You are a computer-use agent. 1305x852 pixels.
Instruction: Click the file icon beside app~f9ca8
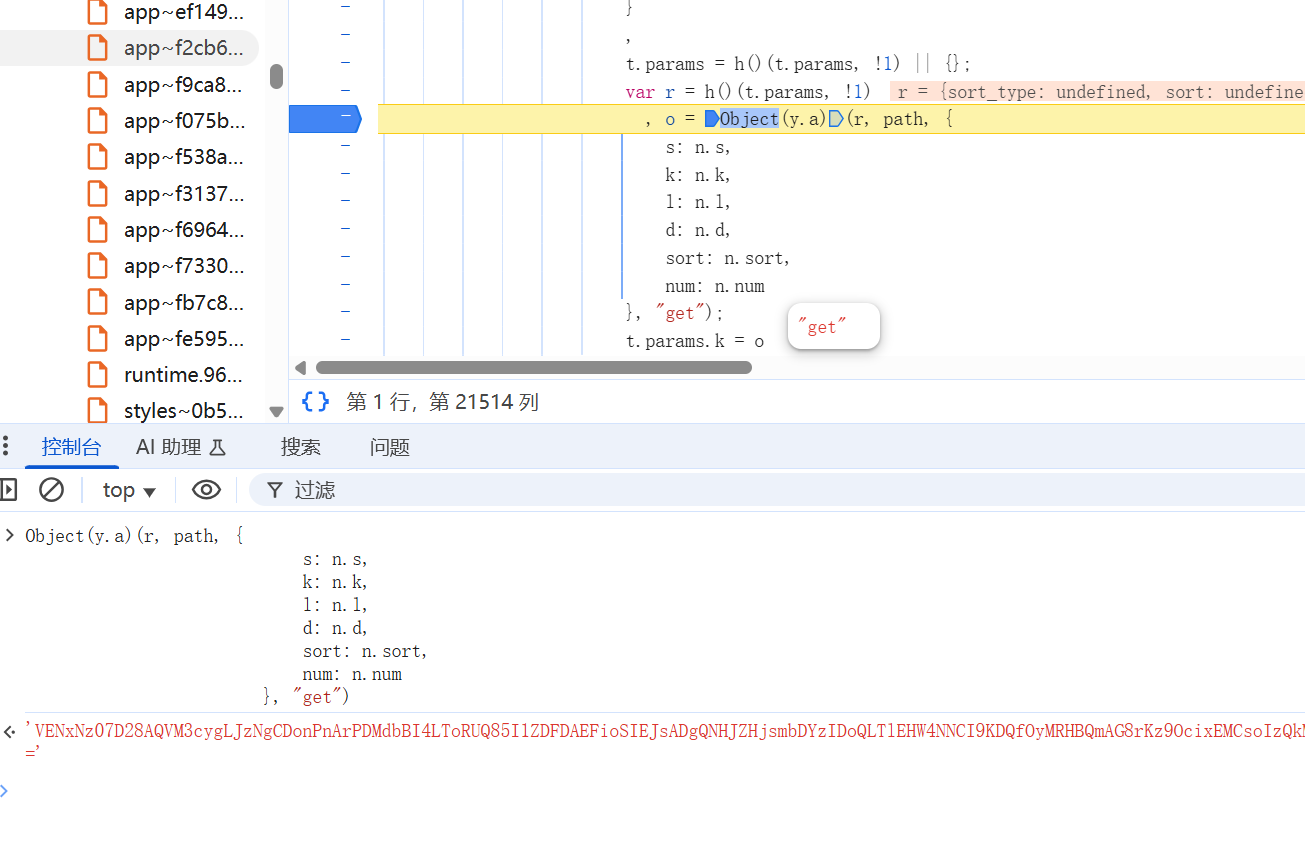tap(97, 85)
